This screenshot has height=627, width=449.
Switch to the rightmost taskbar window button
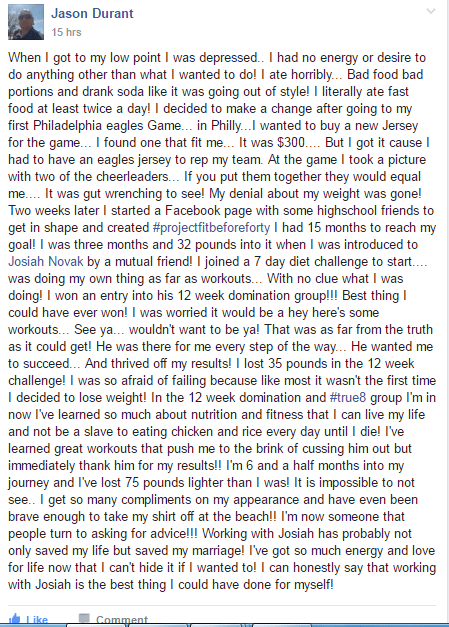[x=282, y=625]
